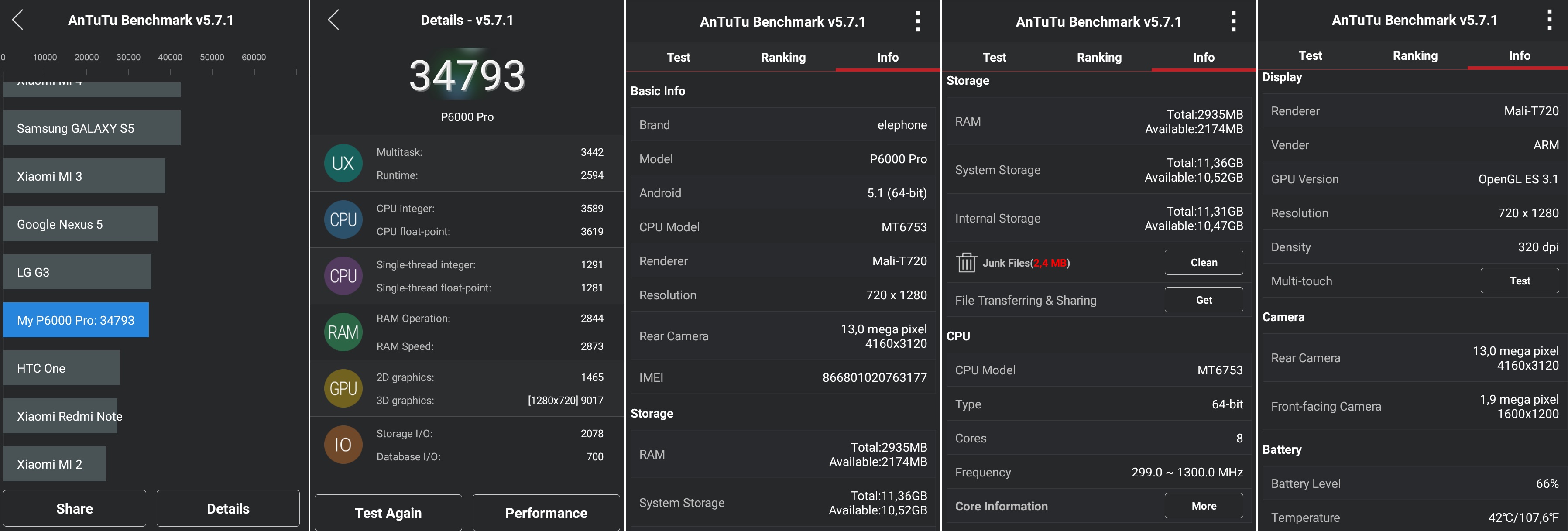Tap the Battery Level 66% row
The width and height of the screenshot is (1568, 531).
point(1415,483)
